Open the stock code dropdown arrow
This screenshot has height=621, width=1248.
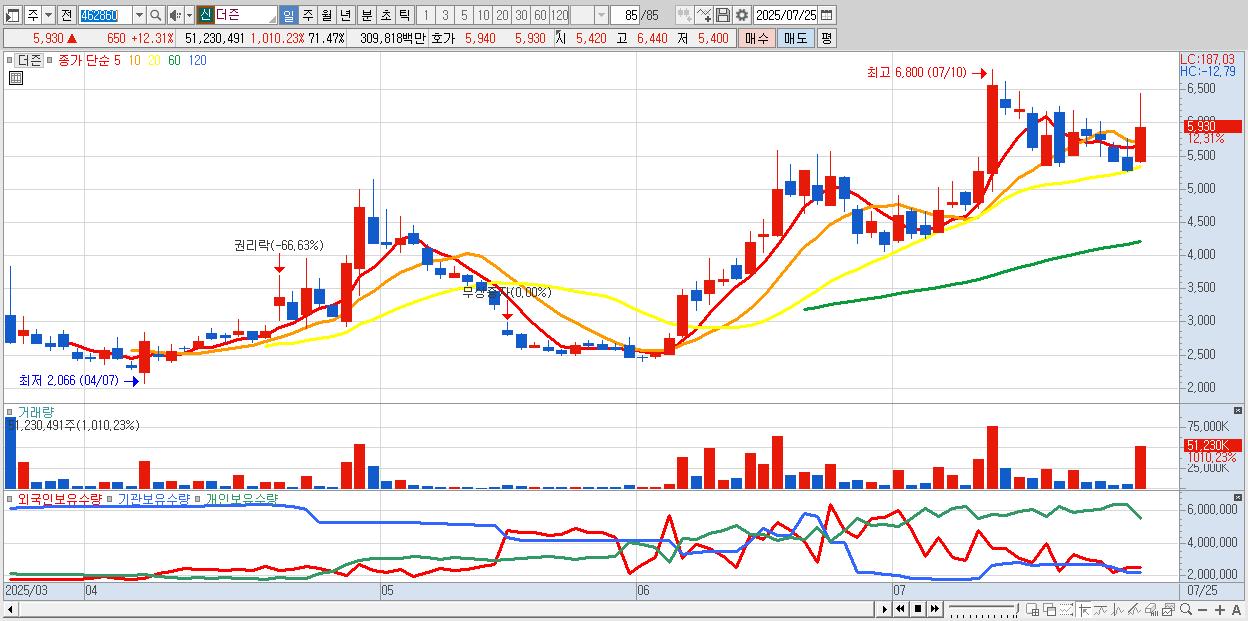[x=139, y=15]
